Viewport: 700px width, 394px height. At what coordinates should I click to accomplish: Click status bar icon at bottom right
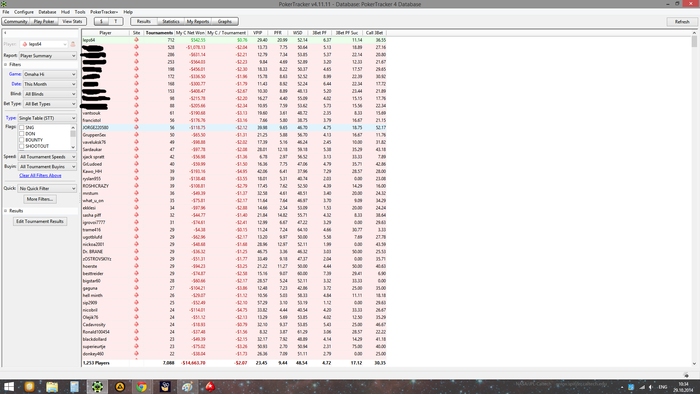[686, 375]
